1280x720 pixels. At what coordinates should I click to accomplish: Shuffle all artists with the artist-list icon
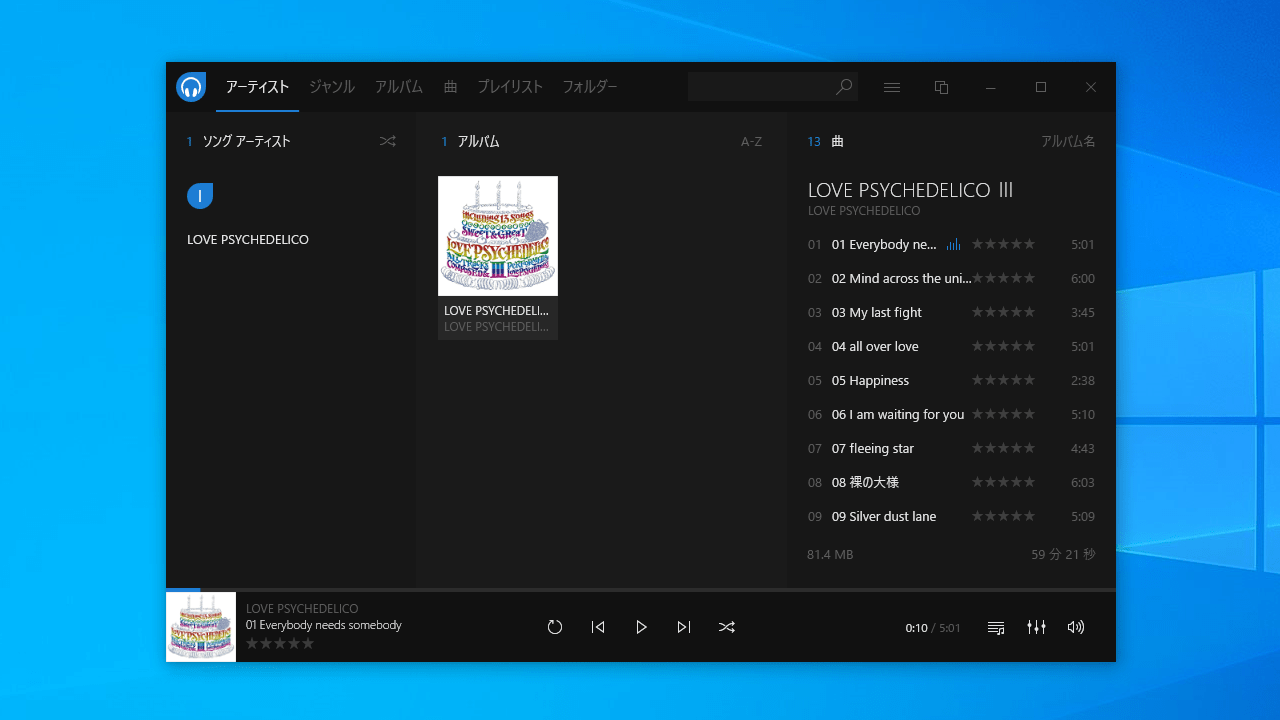coord(388,141)
